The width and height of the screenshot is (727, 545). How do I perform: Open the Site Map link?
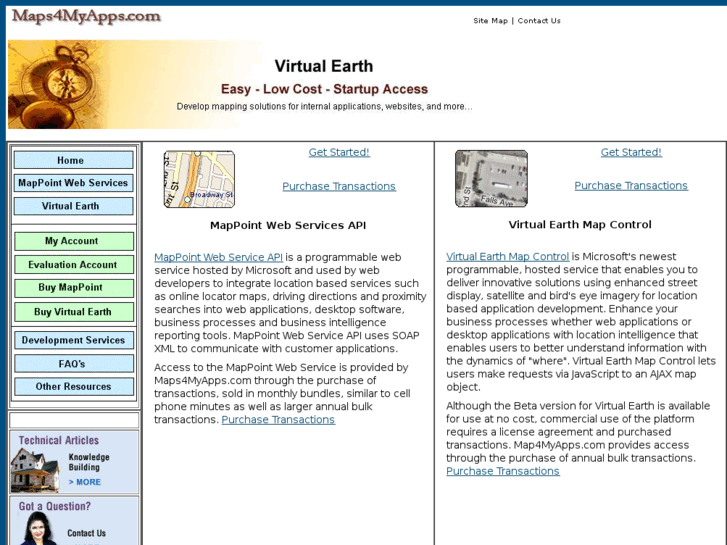click(x=490, y=21)
